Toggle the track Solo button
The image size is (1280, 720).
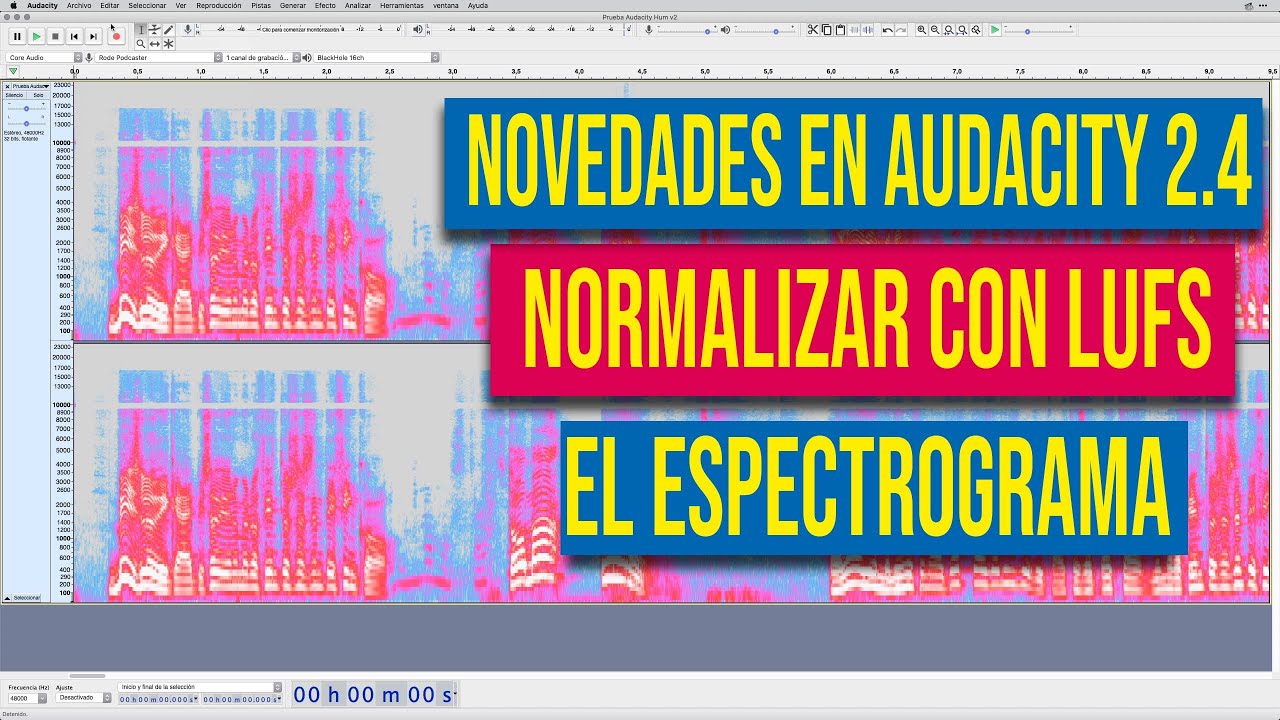coord(38,95)
